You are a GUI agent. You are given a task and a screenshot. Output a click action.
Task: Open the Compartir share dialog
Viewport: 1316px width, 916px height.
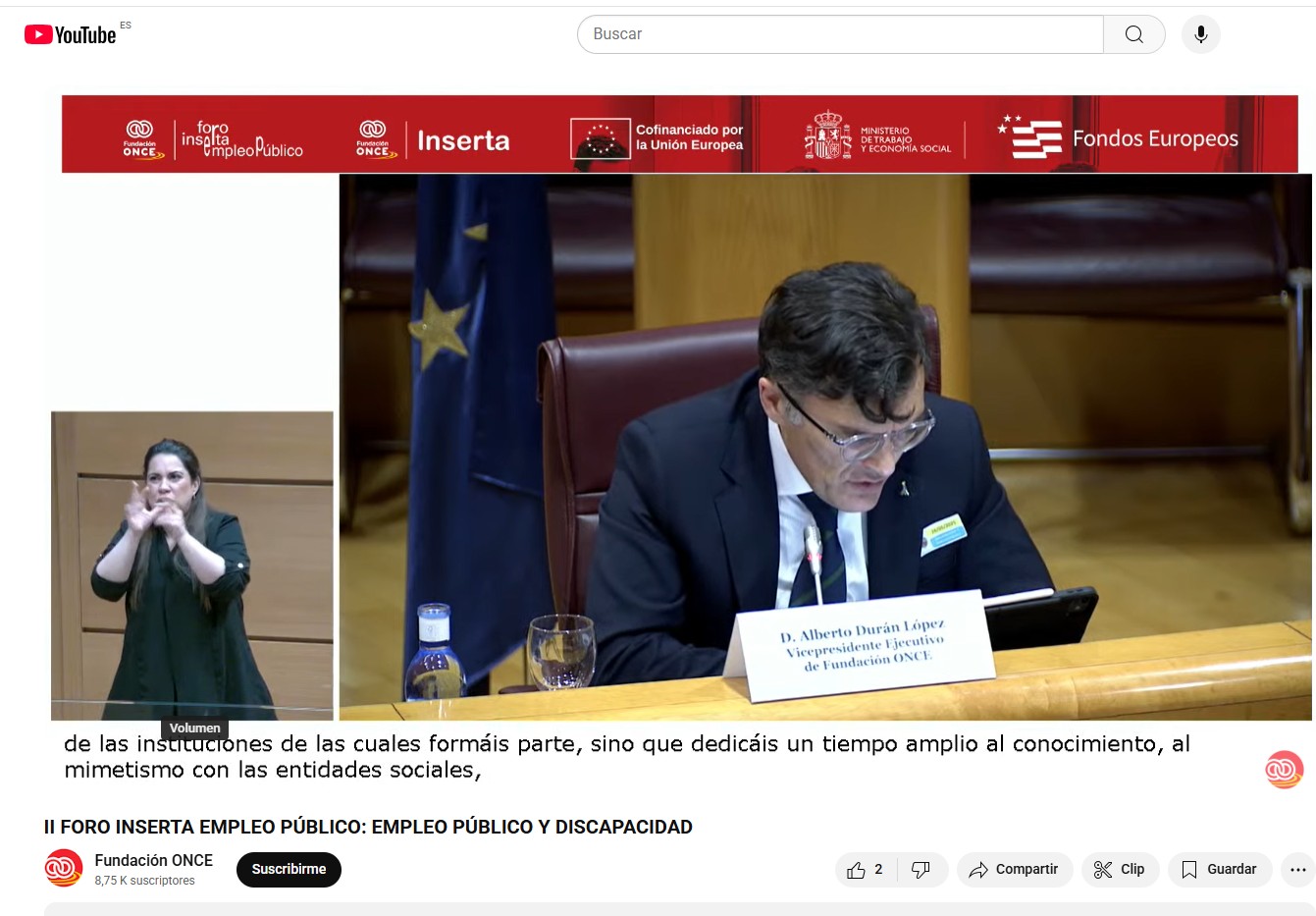coord(1014,870)
